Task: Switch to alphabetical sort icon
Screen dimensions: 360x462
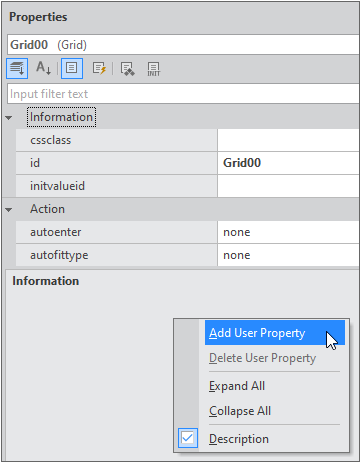Action: (x=43, y=68)
